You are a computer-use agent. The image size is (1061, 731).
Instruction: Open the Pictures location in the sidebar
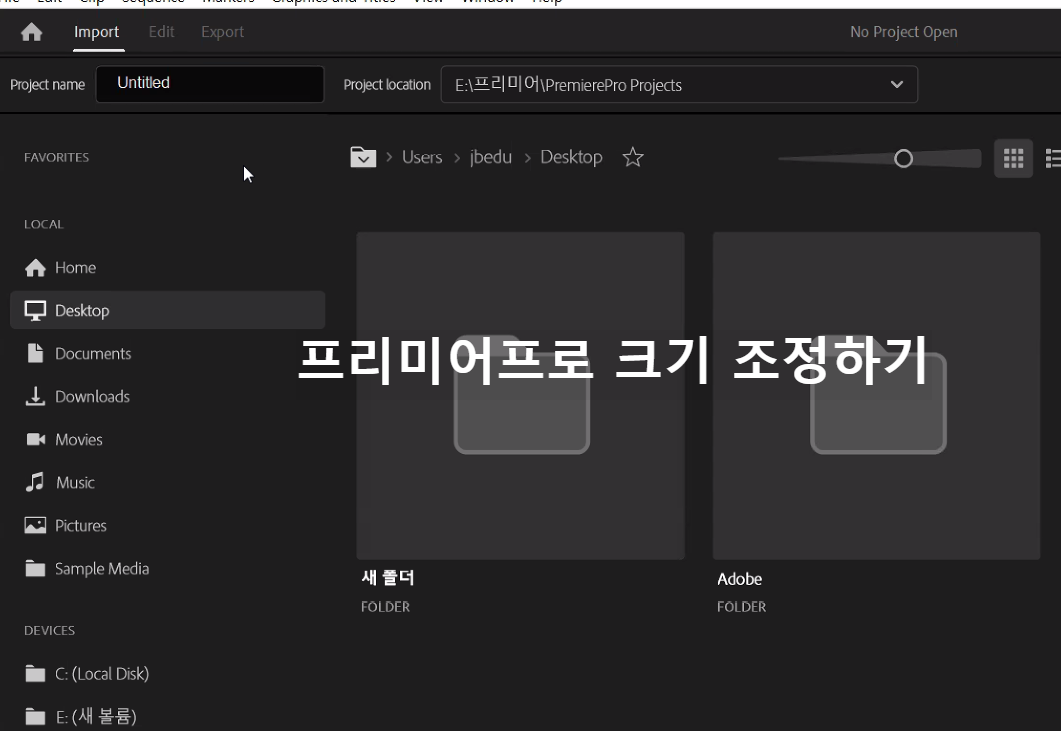point(84,525)
